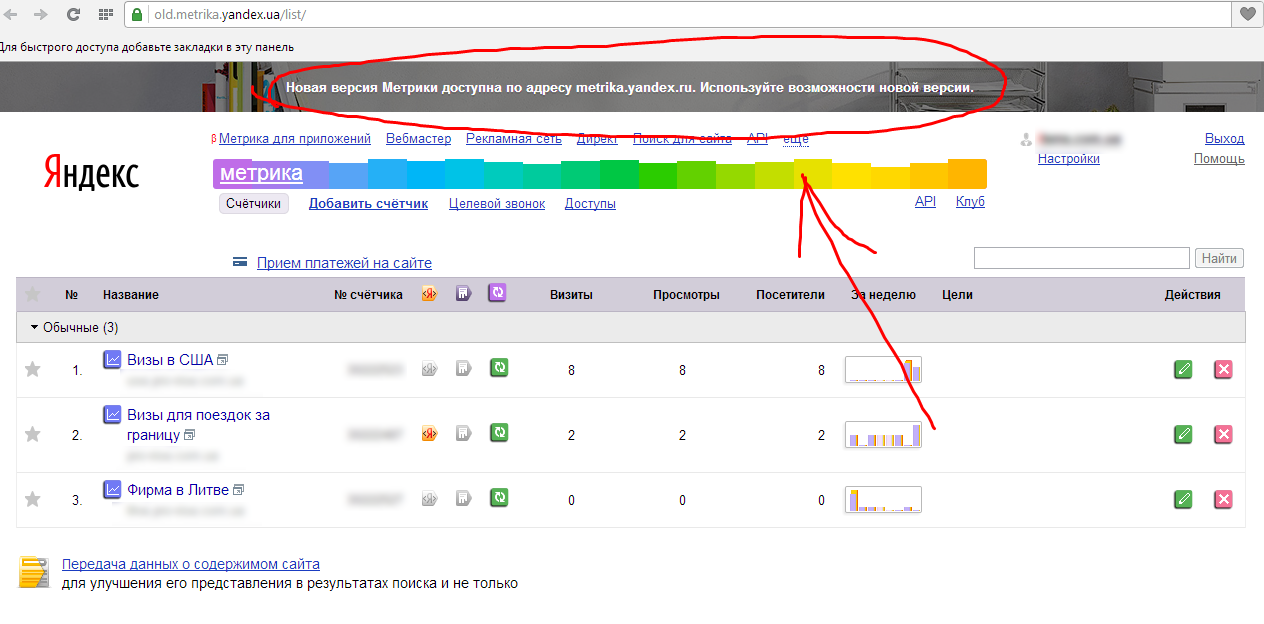Click the chart icon beside Фирма в Литве
Viewport: 1264px width, 624px height.
(x=112, y=489)
